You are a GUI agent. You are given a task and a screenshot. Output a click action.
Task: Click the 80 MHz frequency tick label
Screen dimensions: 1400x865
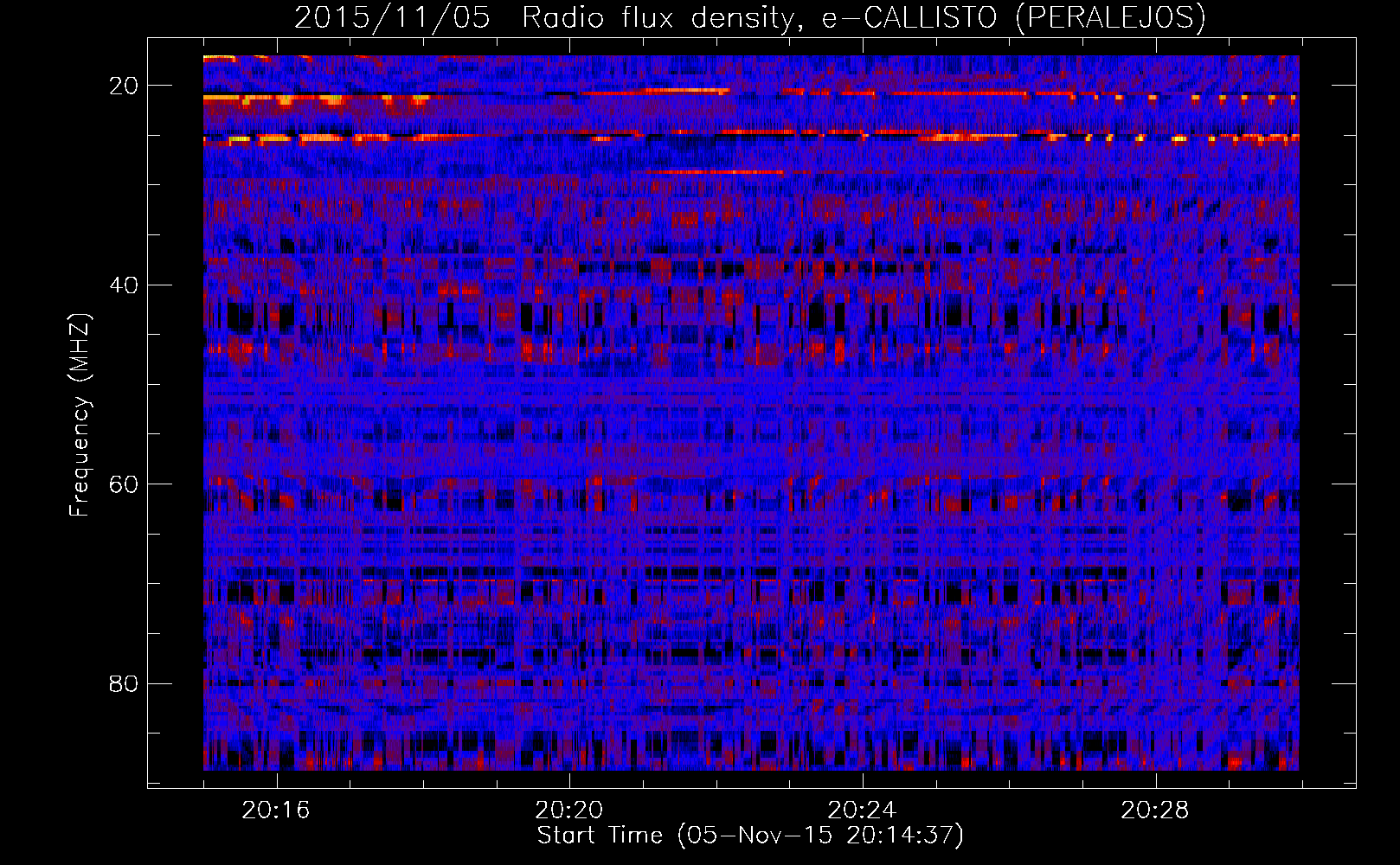pos(125,684)
